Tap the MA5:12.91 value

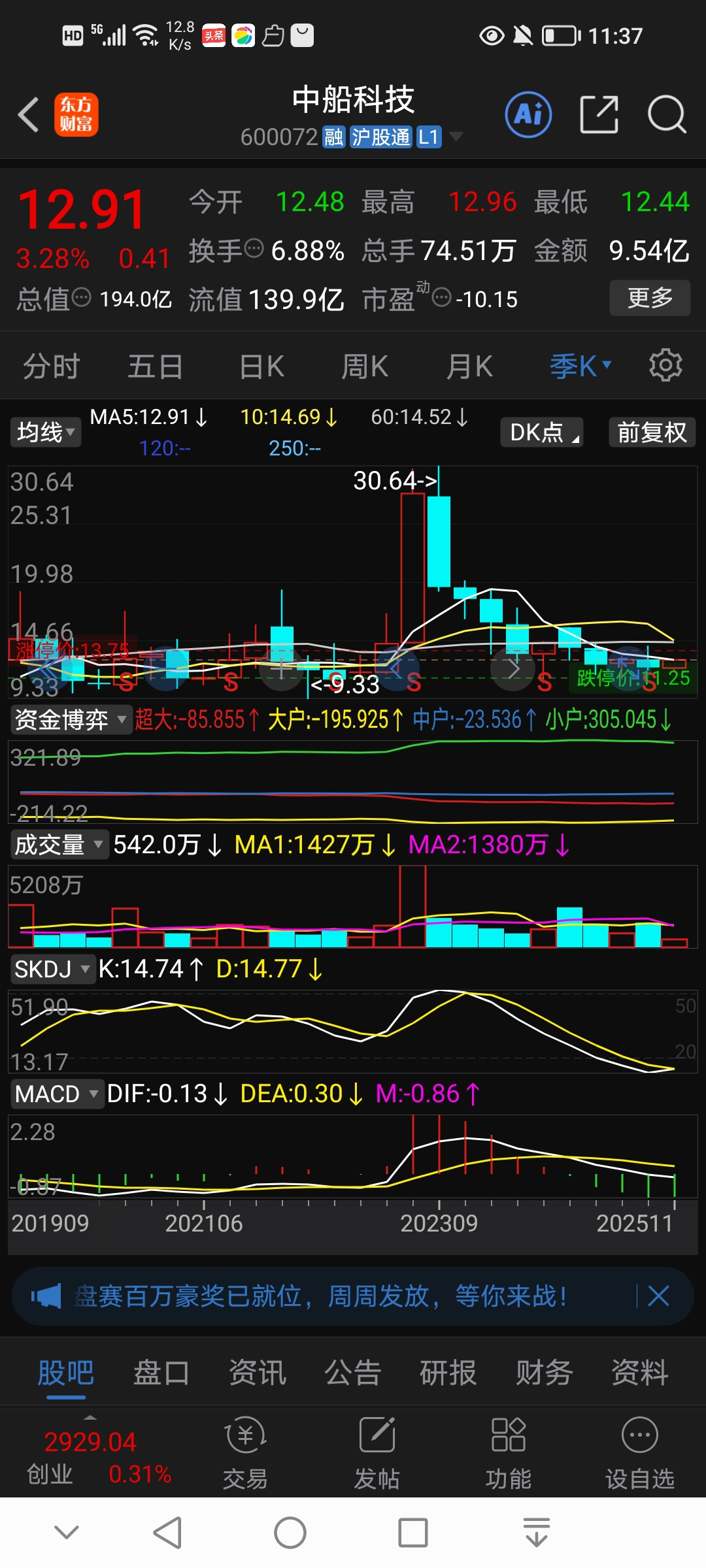[x=148, y=417]
